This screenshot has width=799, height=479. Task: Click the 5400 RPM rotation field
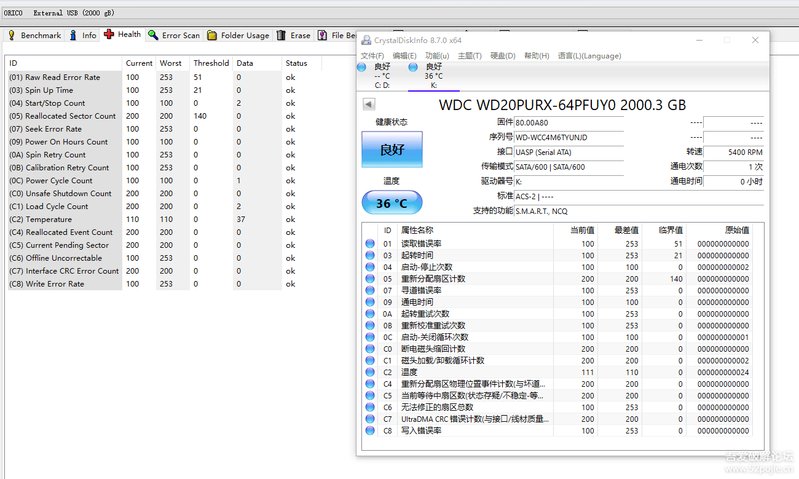click(x=733, y=152)
